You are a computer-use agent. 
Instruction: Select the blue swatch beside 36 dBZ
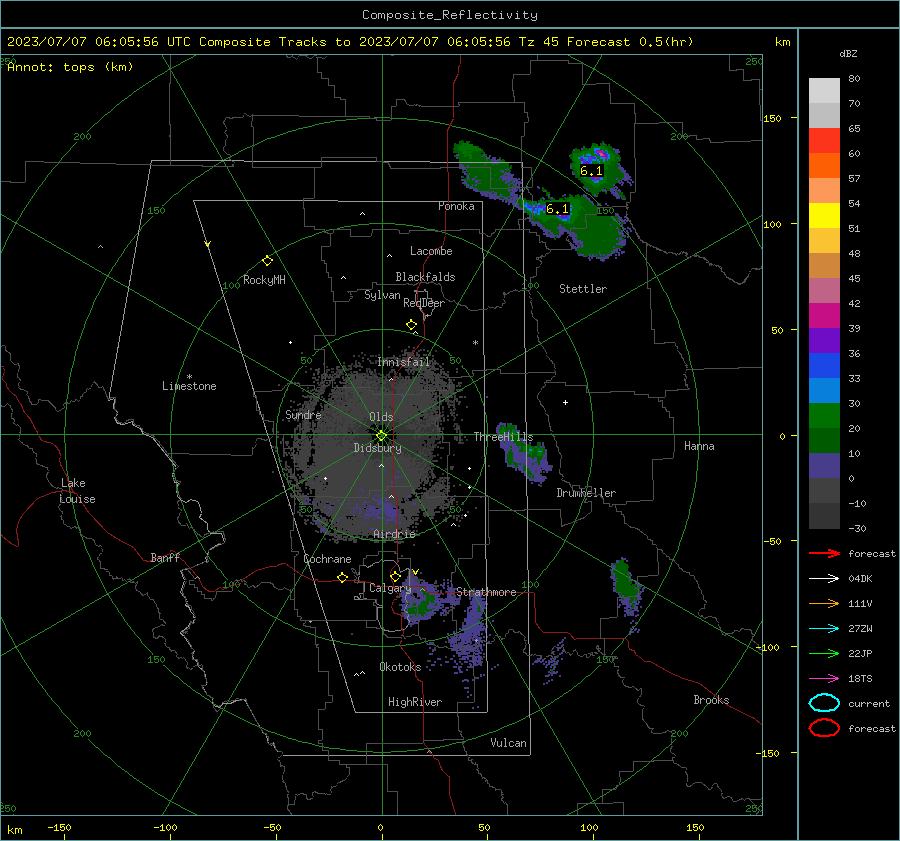(x=824, y=365)
